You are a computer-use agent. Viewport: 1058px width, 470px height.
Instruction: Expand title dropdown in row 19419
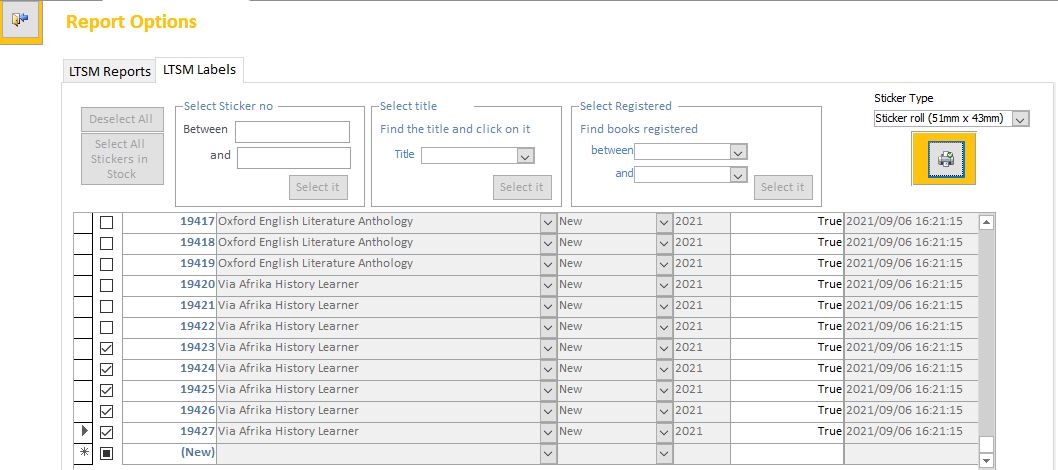coord(547,264)
